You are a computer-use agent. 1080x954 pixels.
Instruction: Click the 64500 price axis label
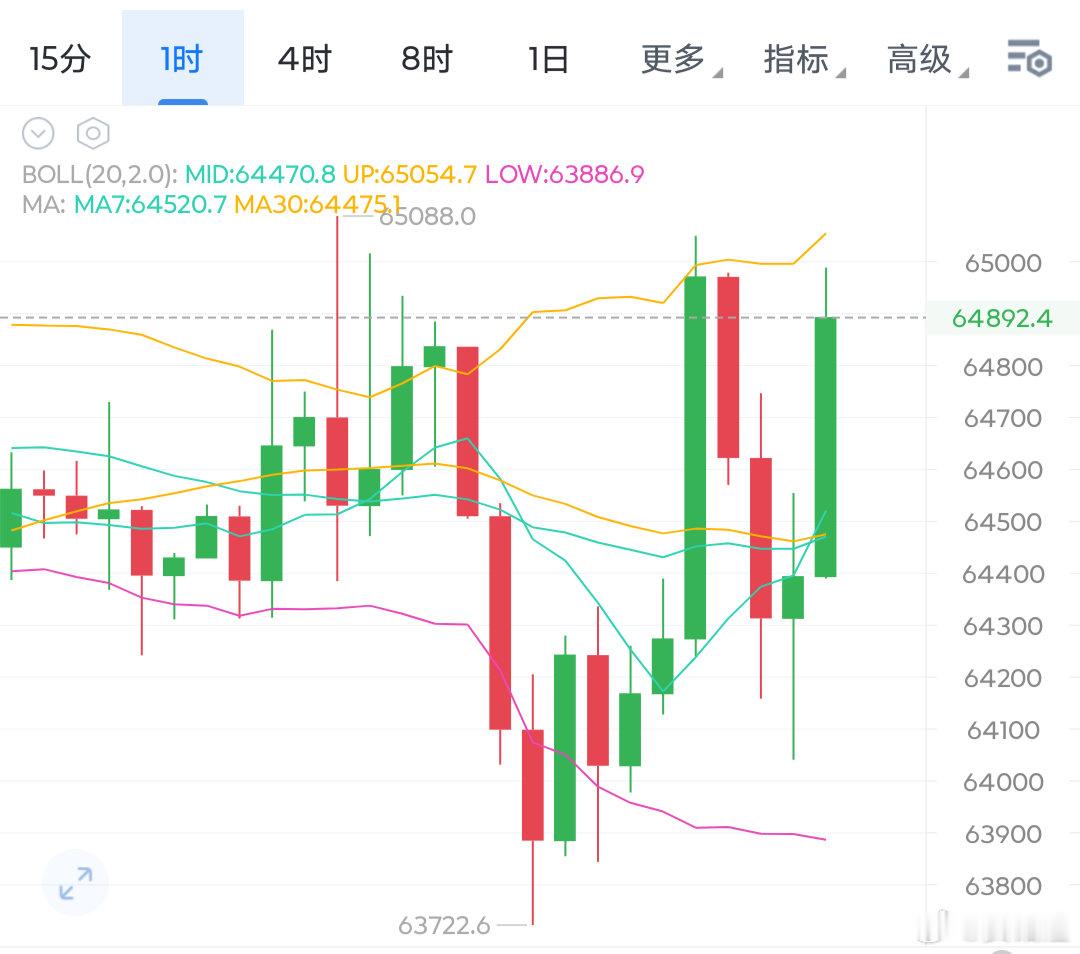(x=1003, y=522)
